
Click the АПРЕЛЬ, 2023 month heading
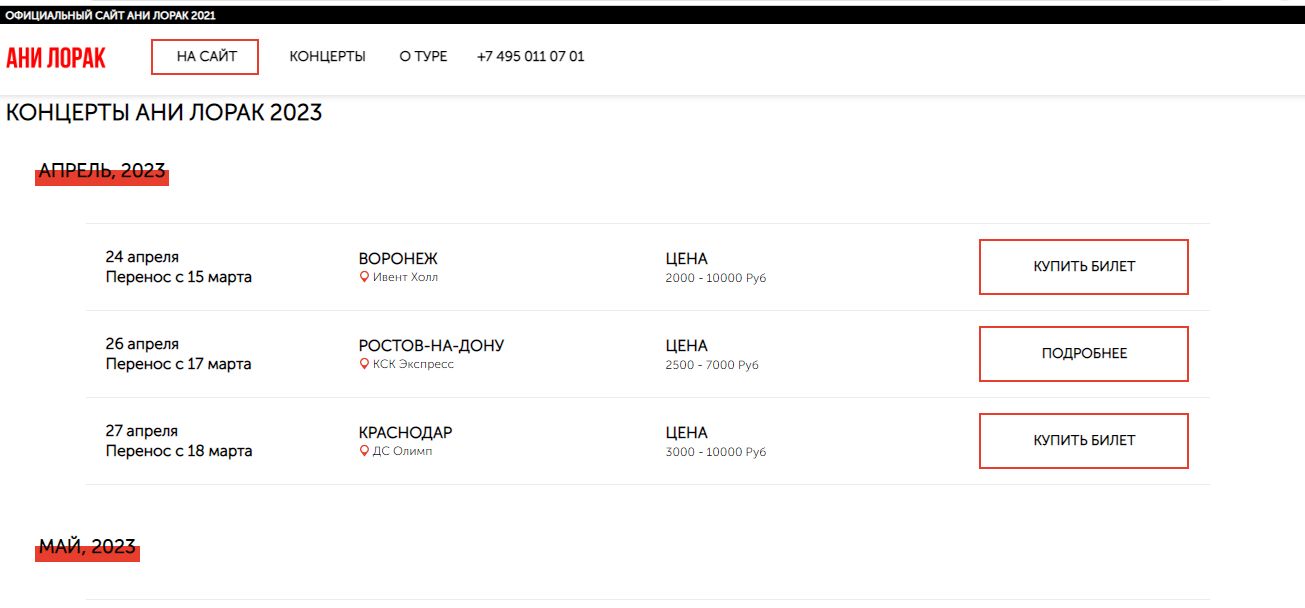coord(102,172)
